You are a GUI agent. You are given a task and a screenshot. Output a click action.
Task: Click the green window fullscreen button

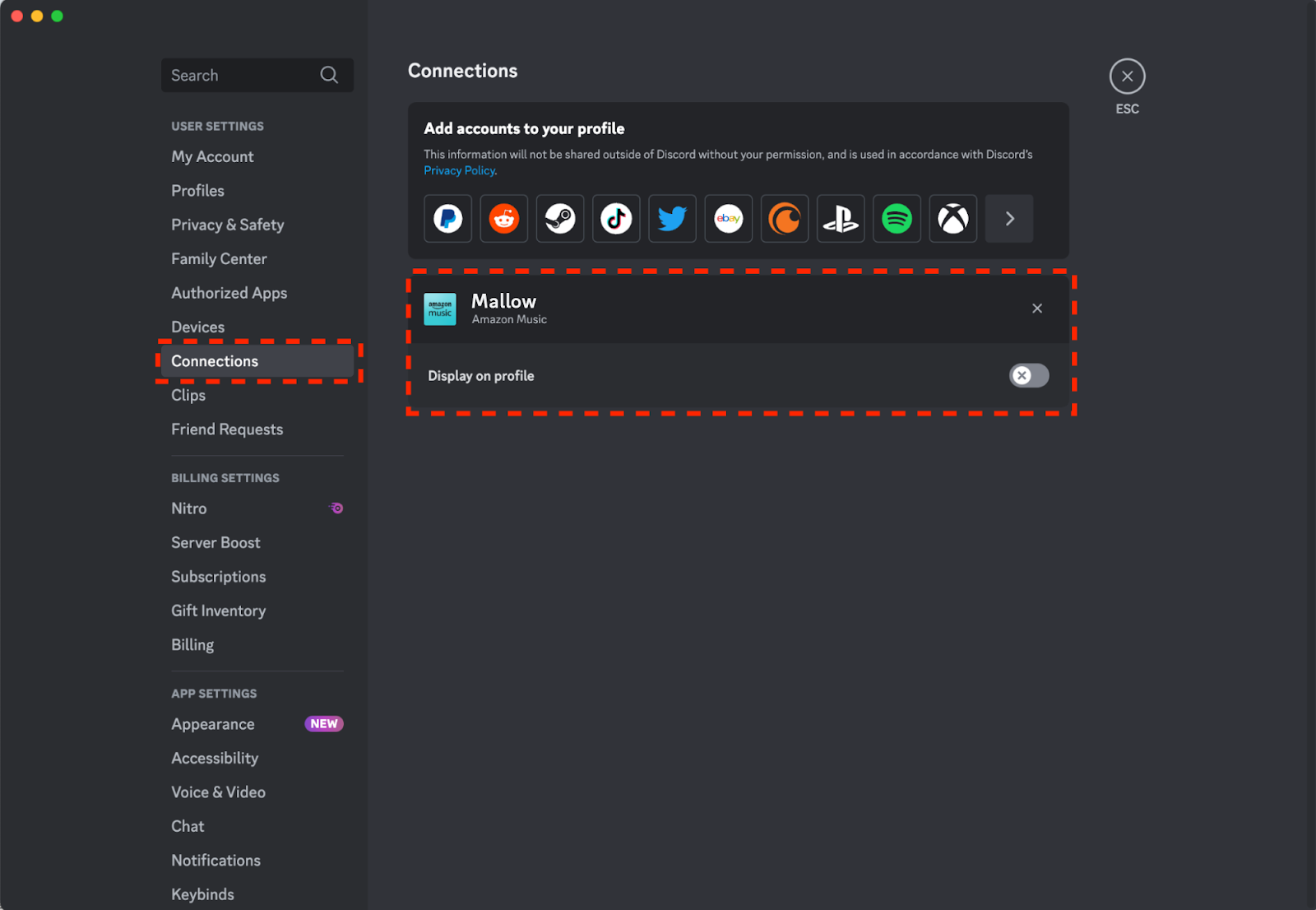pyautogui.click(x=57, y=16)
